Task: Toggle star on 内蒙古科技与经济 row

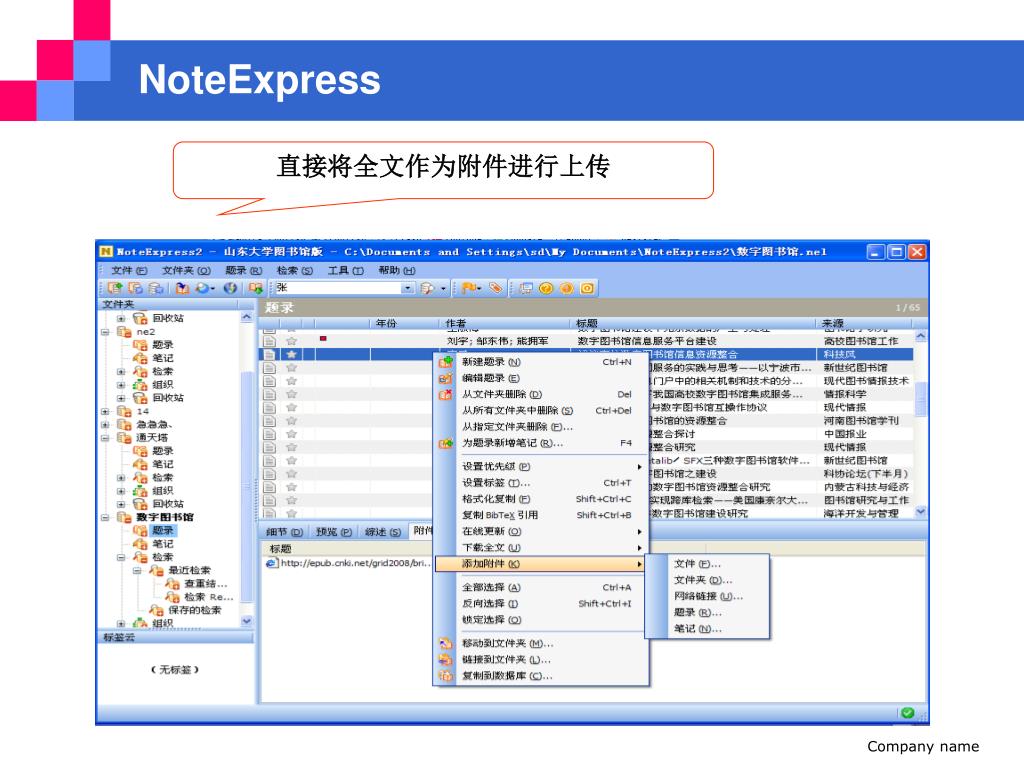Action: click(291, 487)
